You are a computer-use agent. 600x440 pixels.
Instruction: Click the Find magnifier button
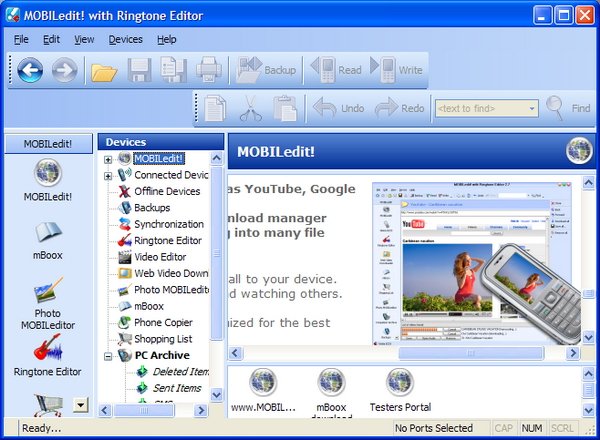click(568, 108)
